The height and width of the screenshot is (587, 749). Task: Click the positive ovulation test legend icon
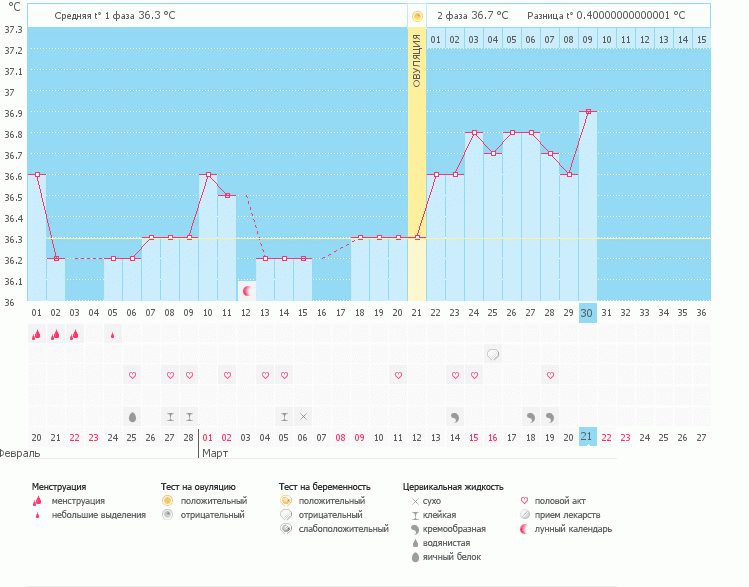point(168,500)
